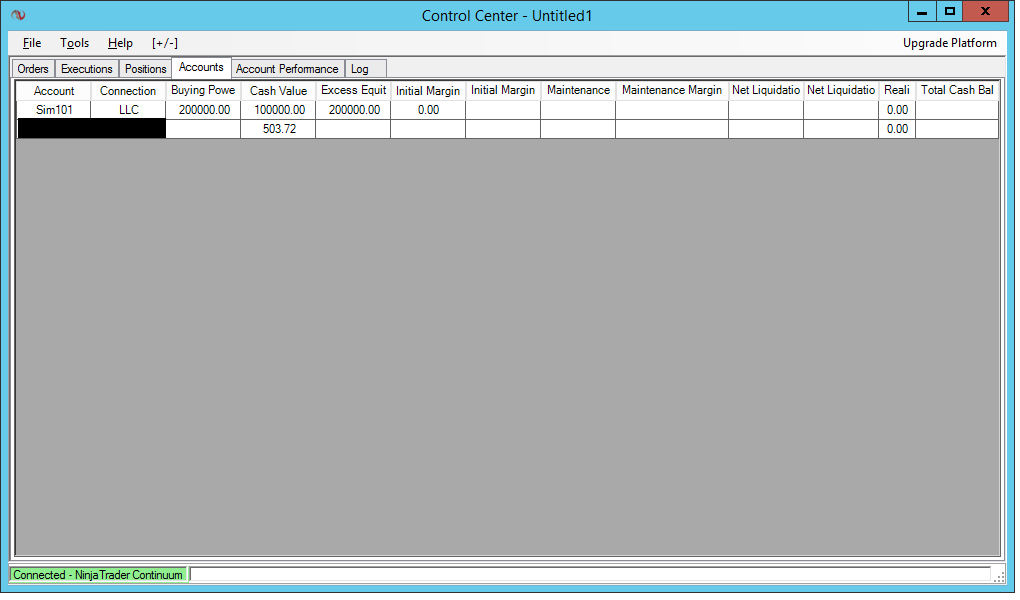
Task: Click the Cash Value column header
Action: tap(278, 91)
